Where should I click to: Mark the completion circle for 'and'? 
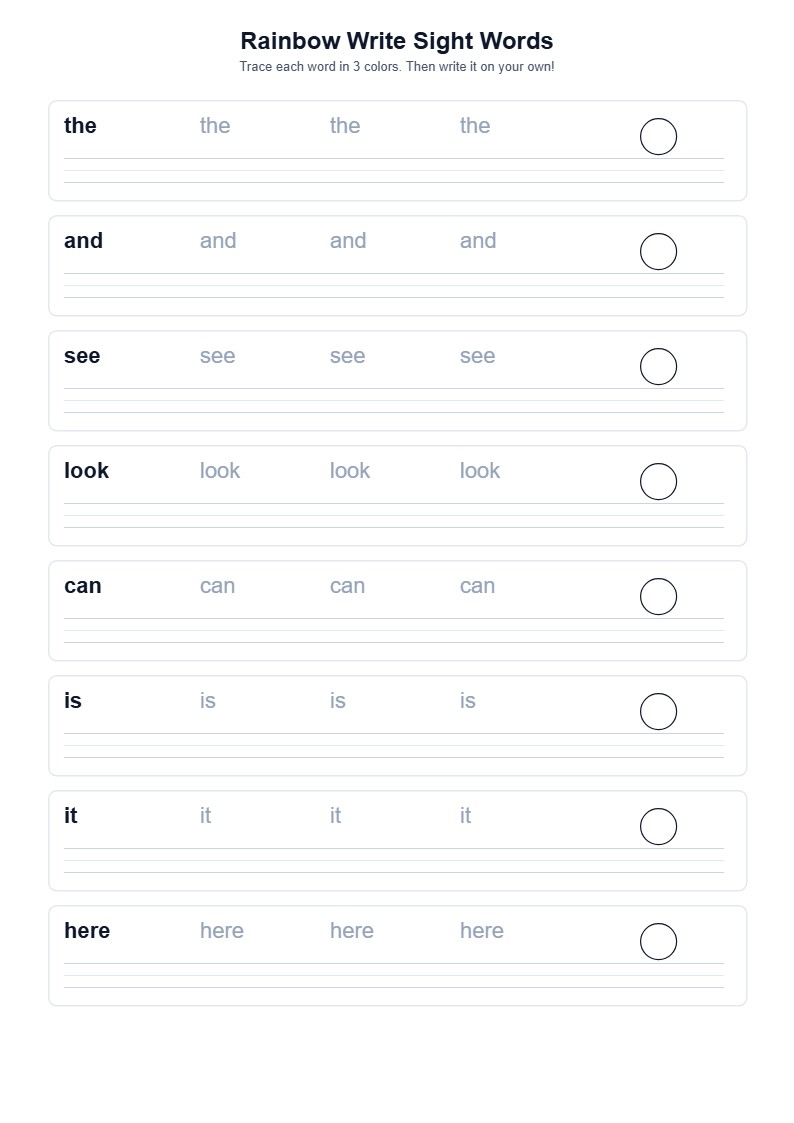pyautogui.click(x=658, y=251)
